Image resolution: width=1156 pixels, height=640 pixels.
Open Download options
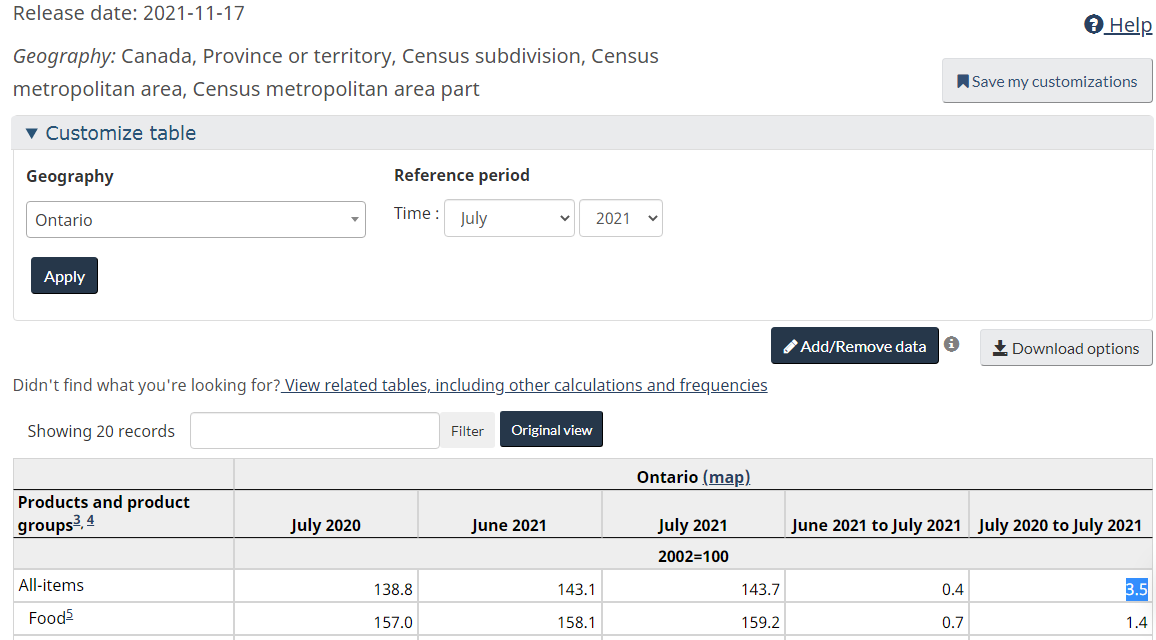point(1066,348)
